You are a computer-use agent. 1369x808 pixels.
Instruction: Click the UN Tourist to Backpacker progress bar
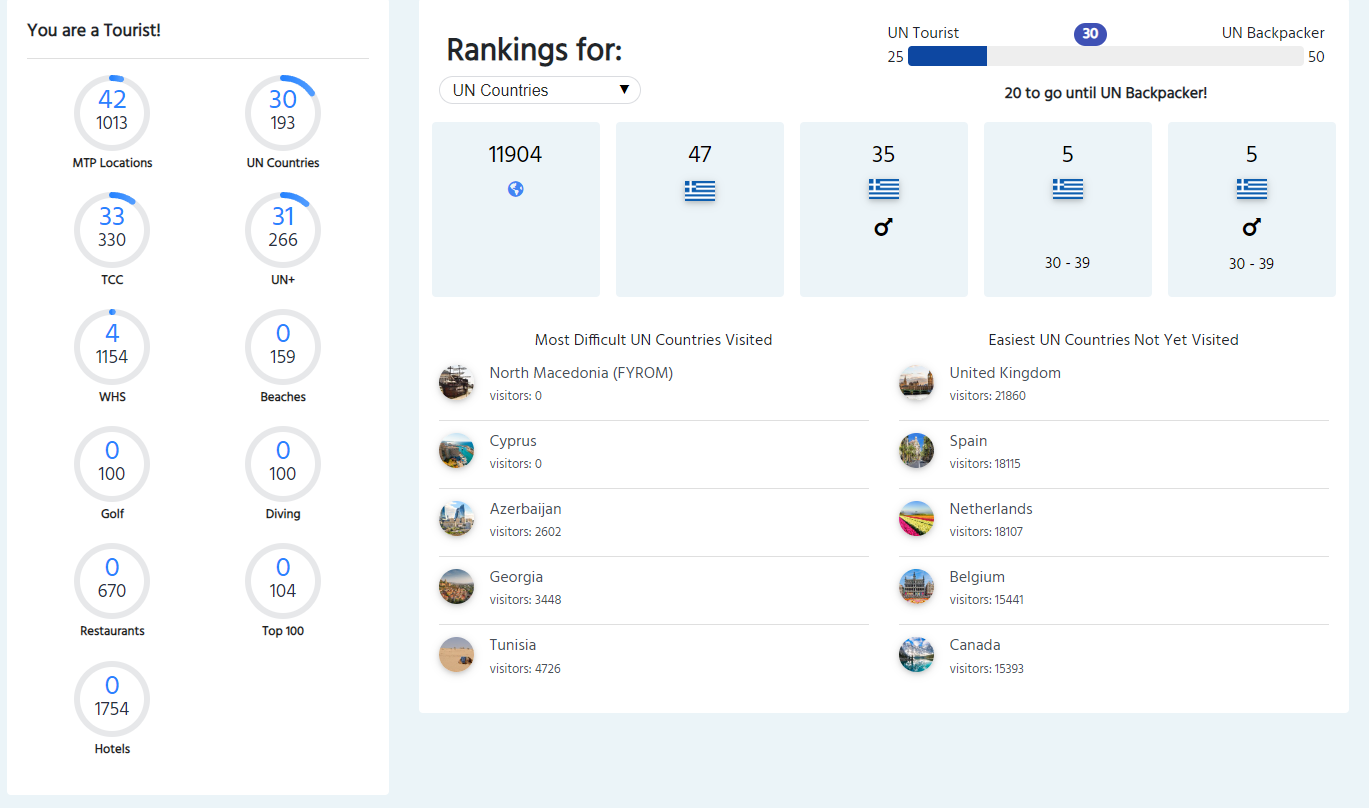1105,57
